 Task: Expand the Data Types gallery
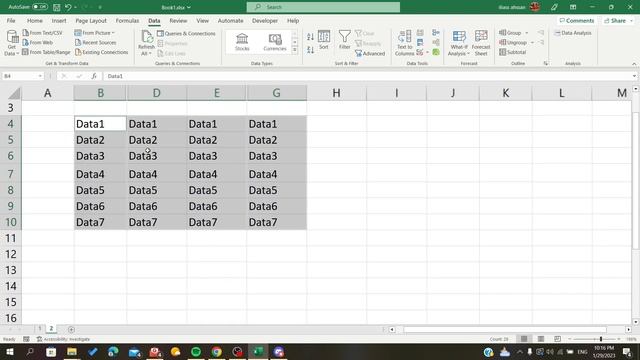295,50
